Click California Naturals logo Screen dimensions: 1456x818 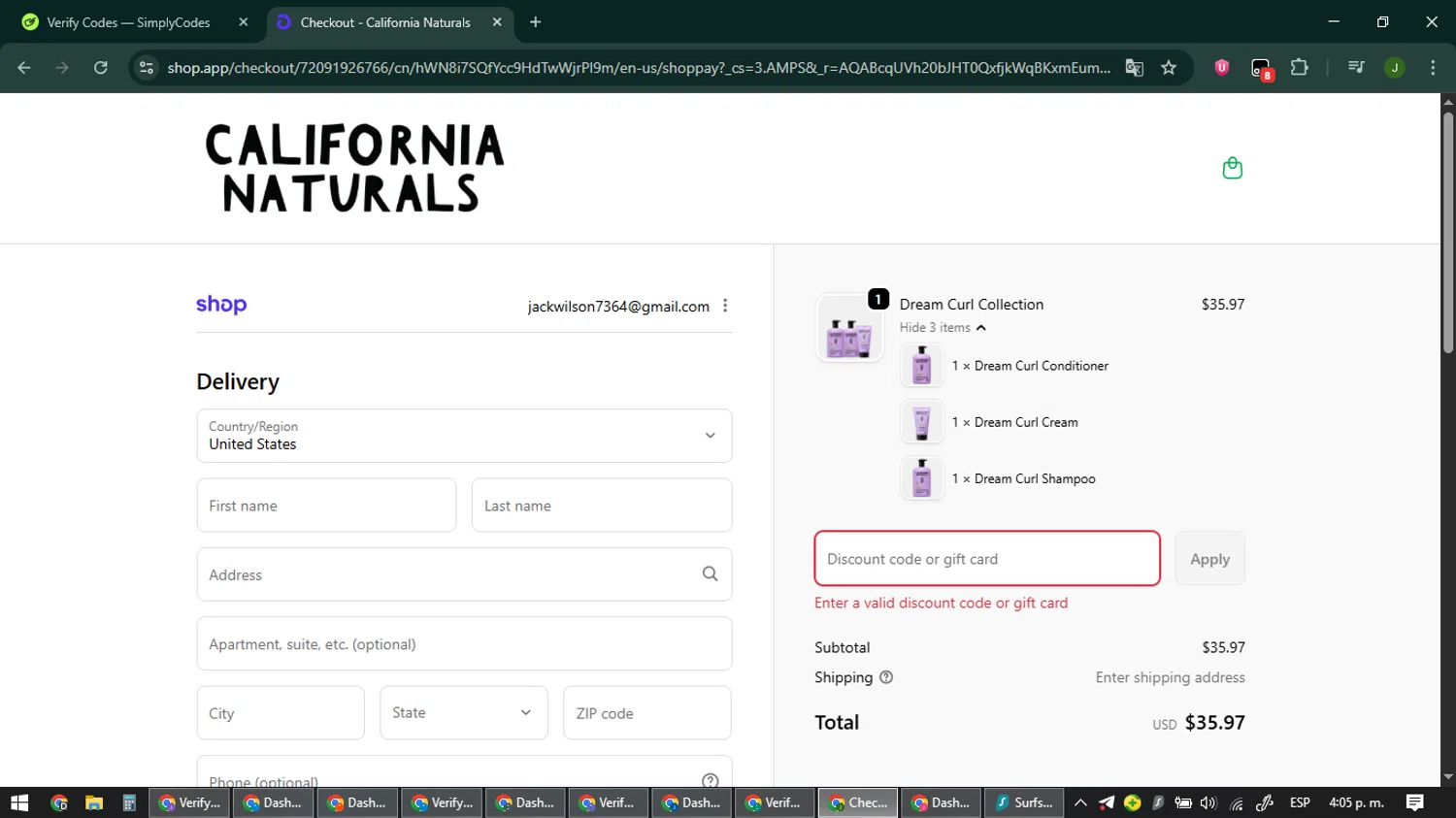(x=355, y=168)
